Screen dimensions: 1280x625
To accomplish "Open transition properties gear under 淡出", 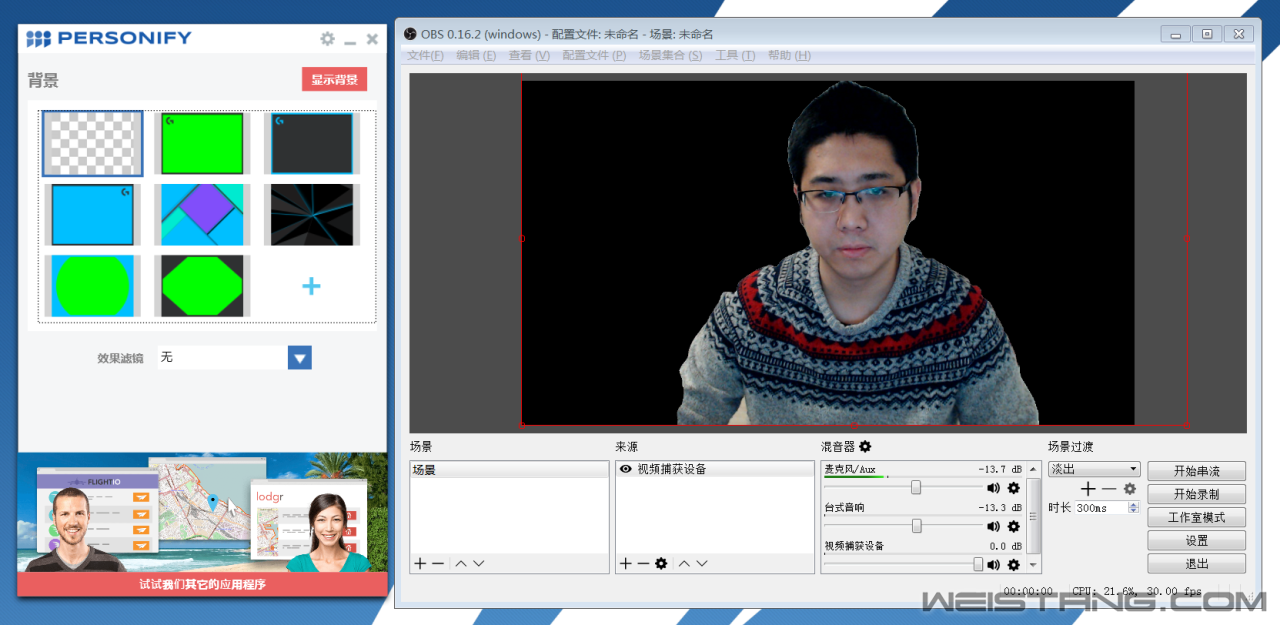I will pyautogui.click(x=1130, y=489).
